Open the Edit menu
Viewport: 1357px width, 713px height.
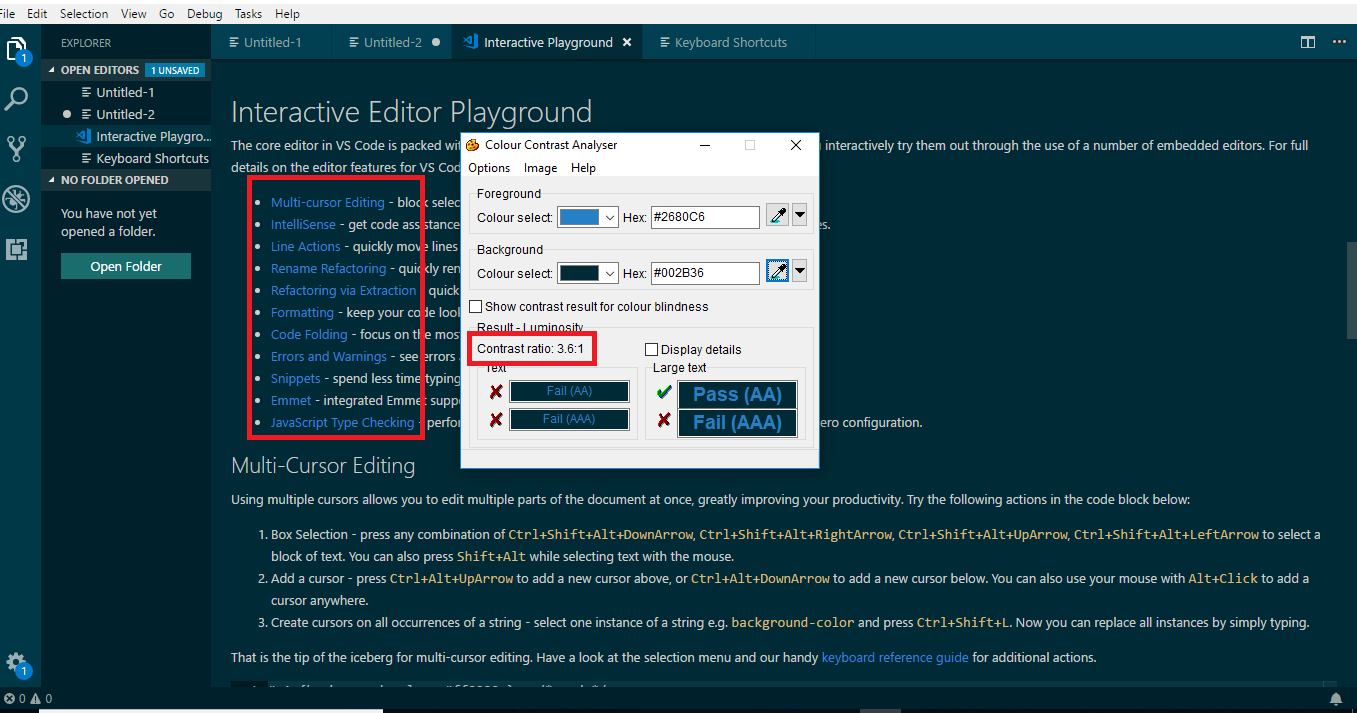37,14
